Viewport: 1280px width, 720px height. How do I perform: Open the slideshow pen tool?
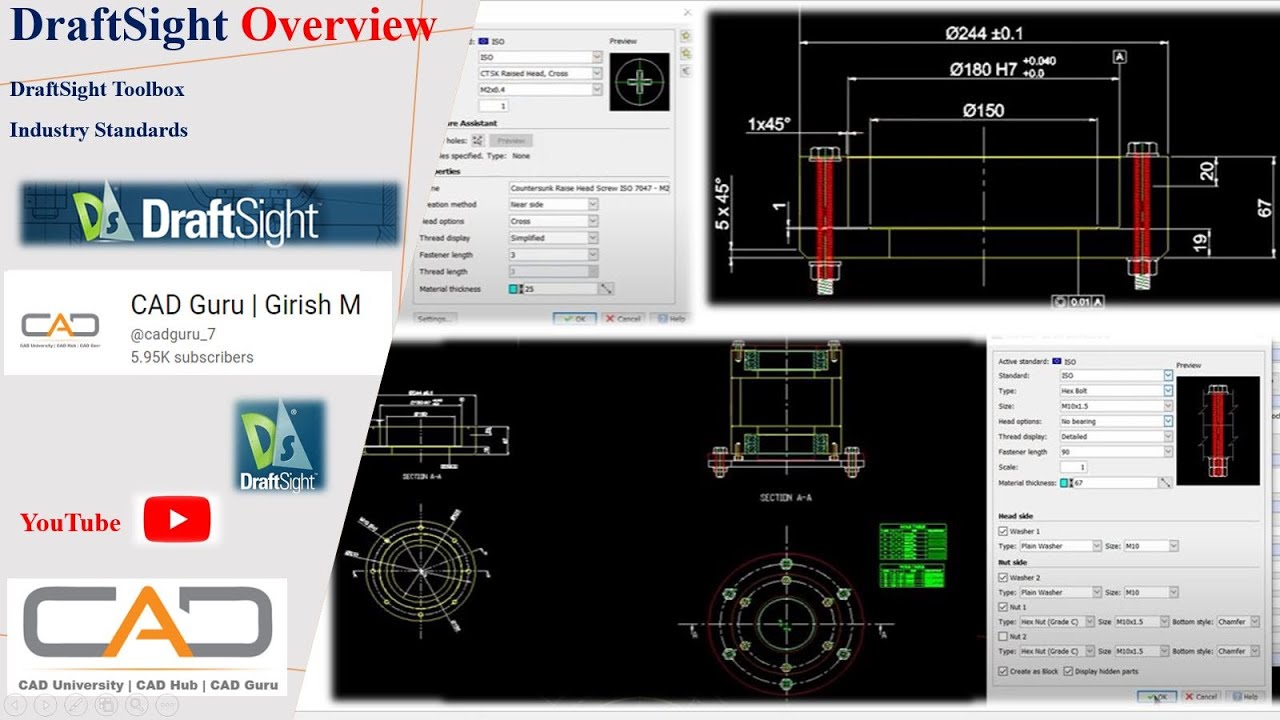pos(76,705)
